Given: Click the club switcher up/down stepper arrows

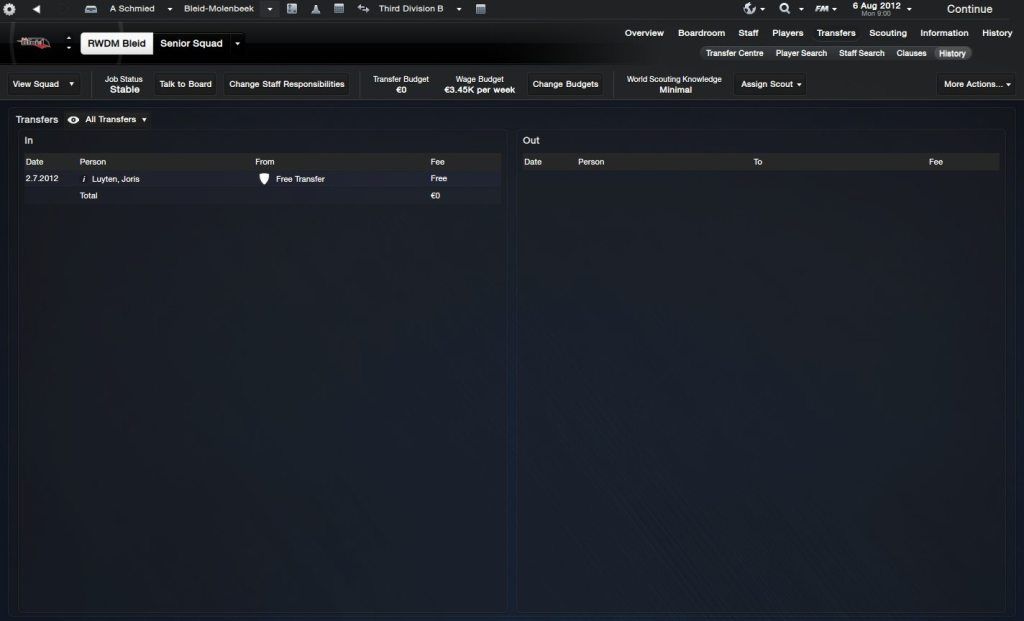Looking at the screenshot, I should click(x=69, y=43).
